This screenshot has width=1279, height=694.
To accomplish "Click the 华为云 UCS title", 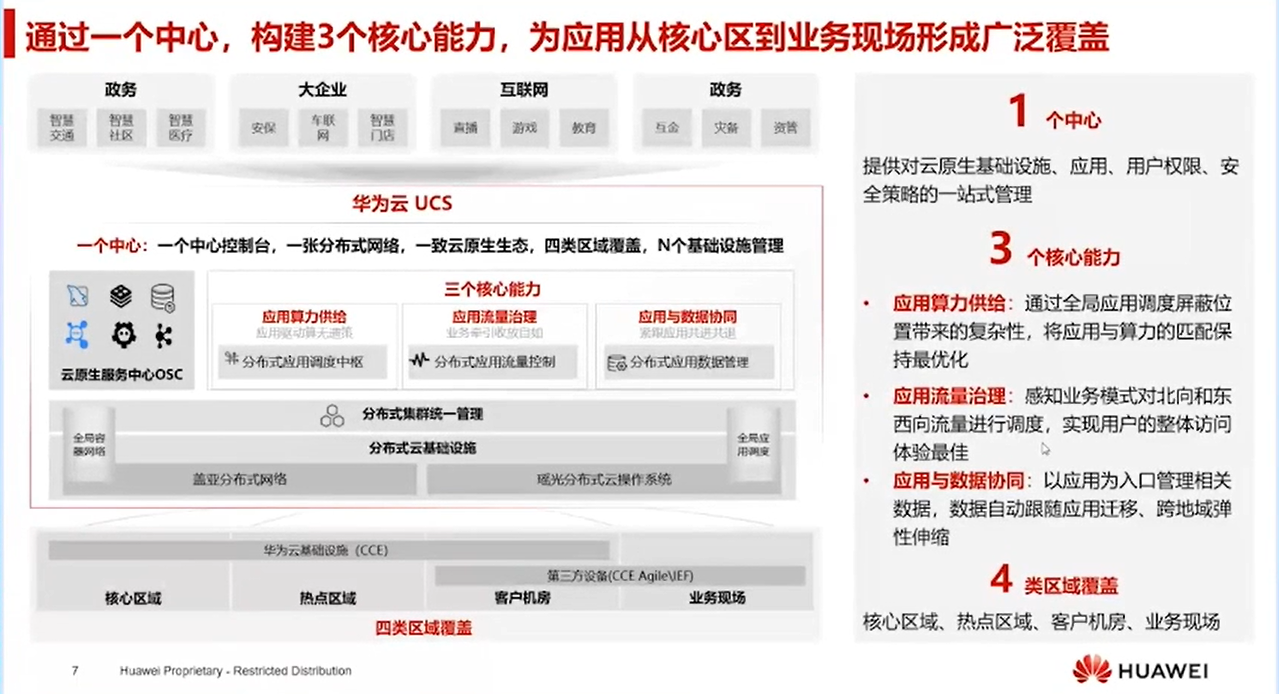I will pyautogui.click(x=401, y=204).
